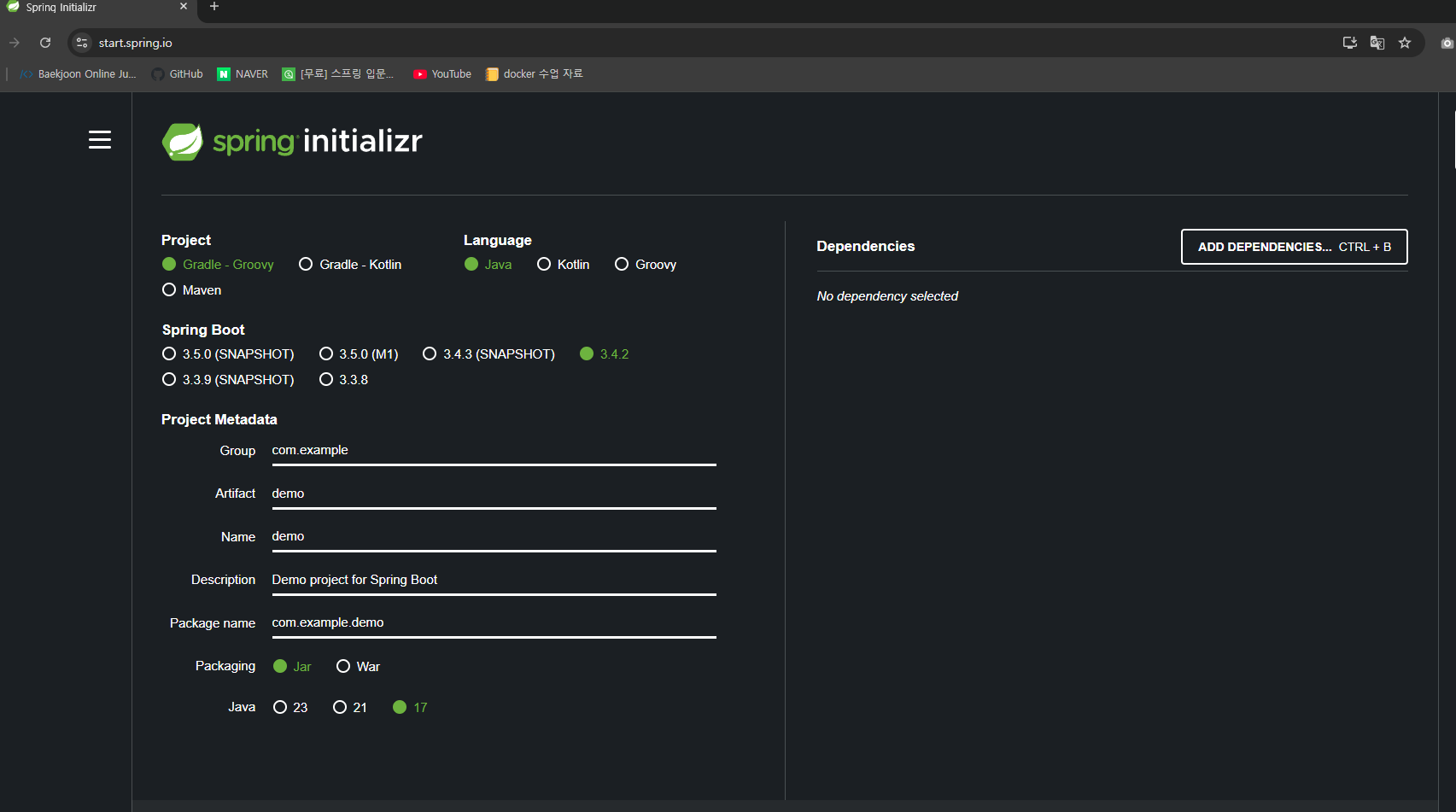Go forward with the arrow icon
The image size is (1456, 812).
coord(15,43)
